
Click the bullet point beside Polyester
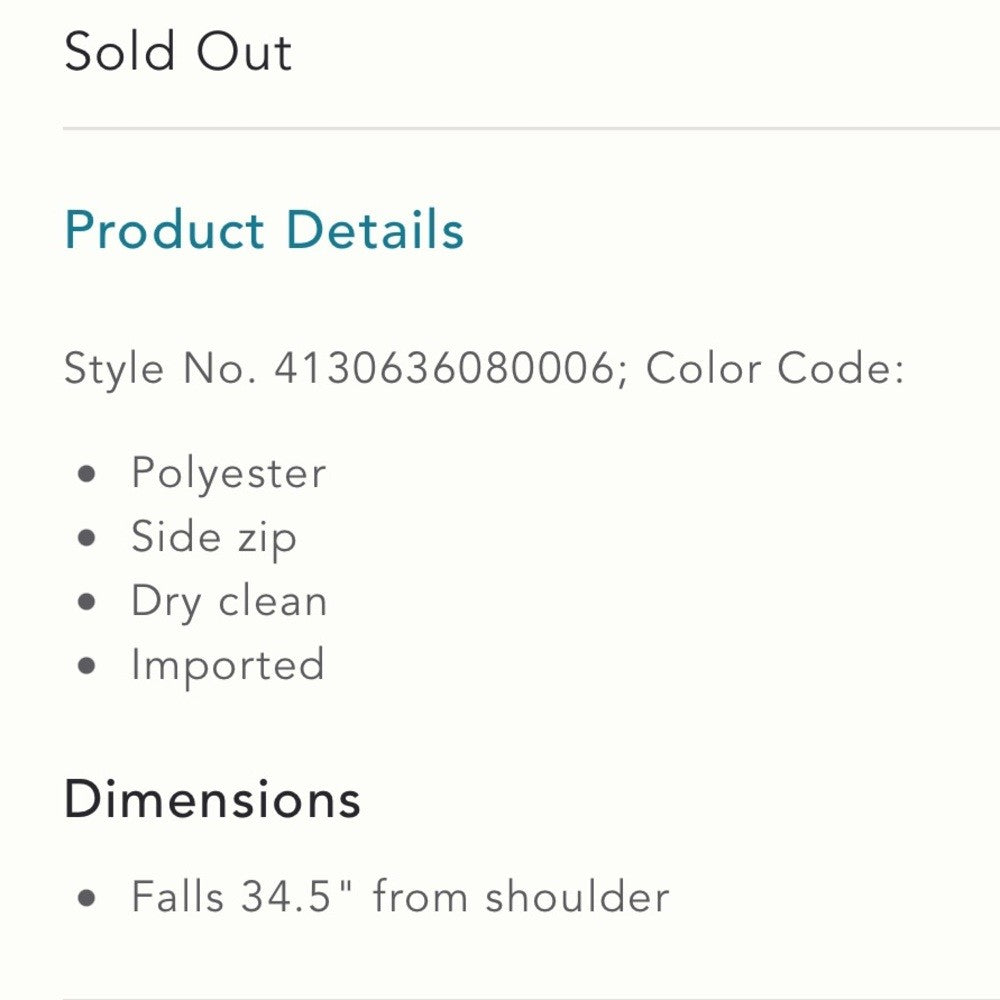pos(88,474)
